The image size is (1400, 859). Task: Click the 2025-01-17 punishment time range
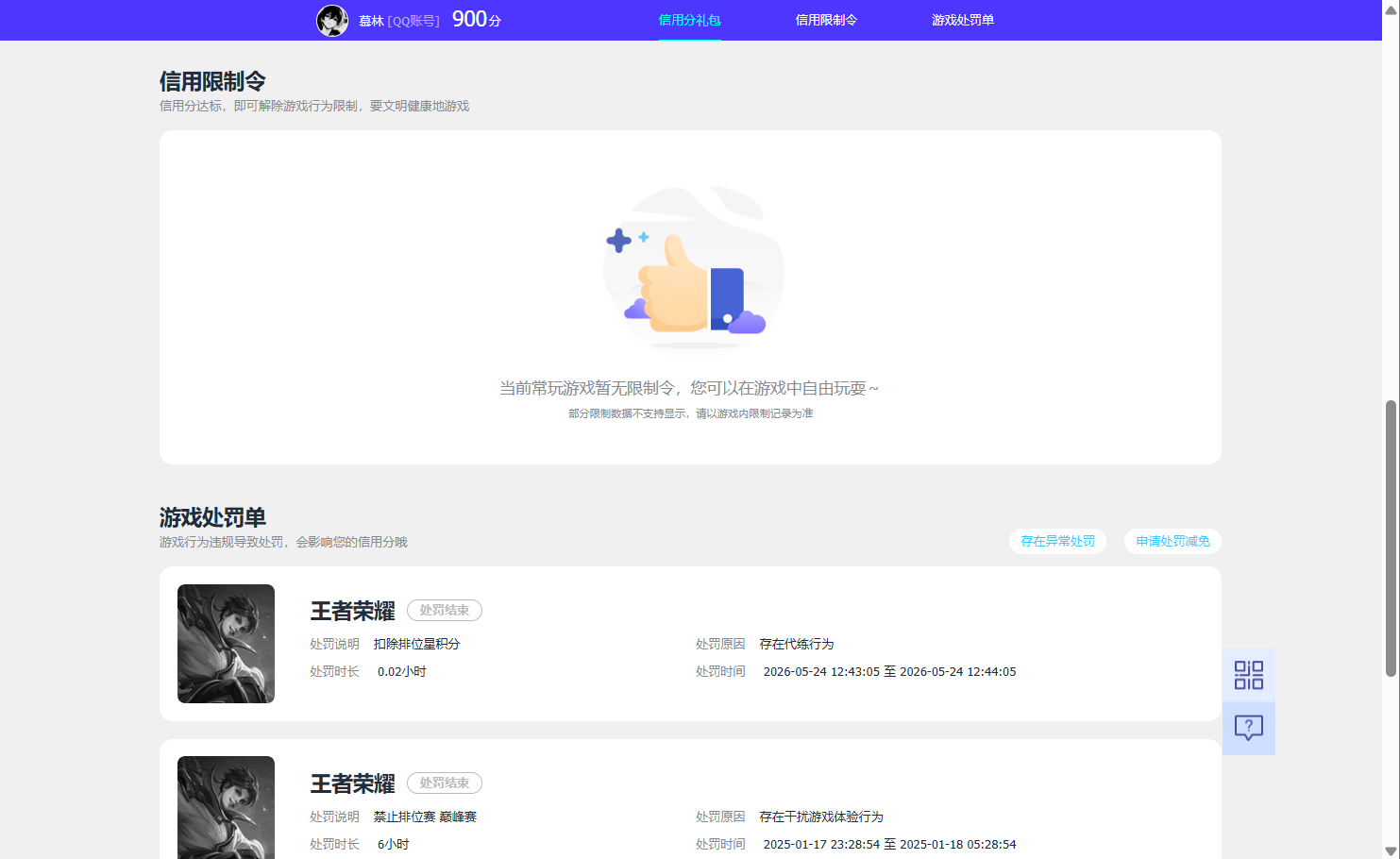pyautogui.click(x=889, y=844)
